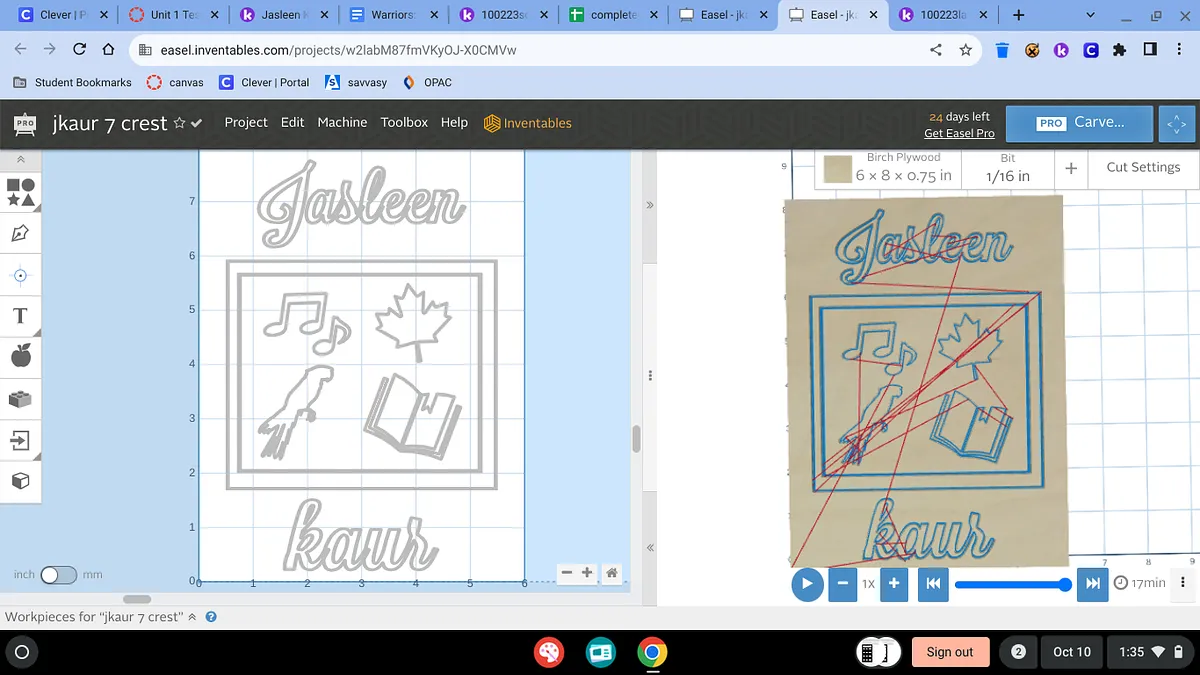Select the Jasleen text in design canvas
This screenshot has height=675, width=1200.
pyautogui.click(x=362, y=205)
